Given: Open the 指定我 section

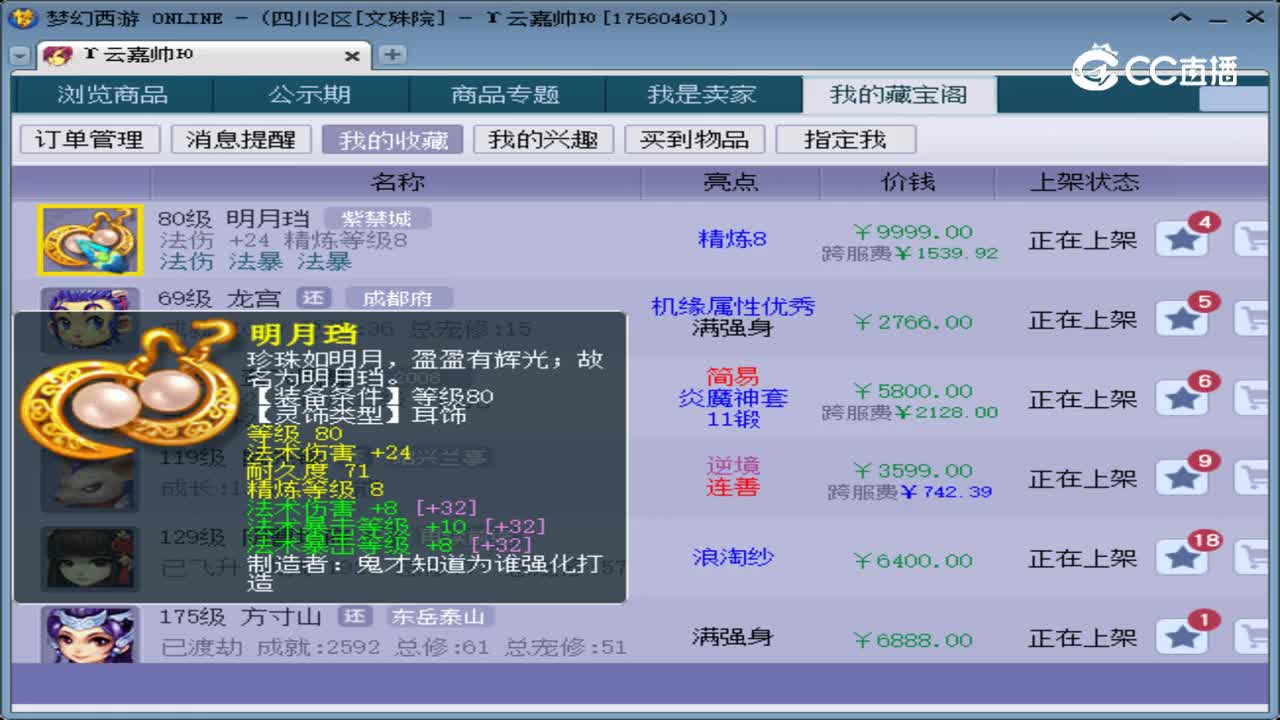Looking at the screenshot, I should 846,139.
